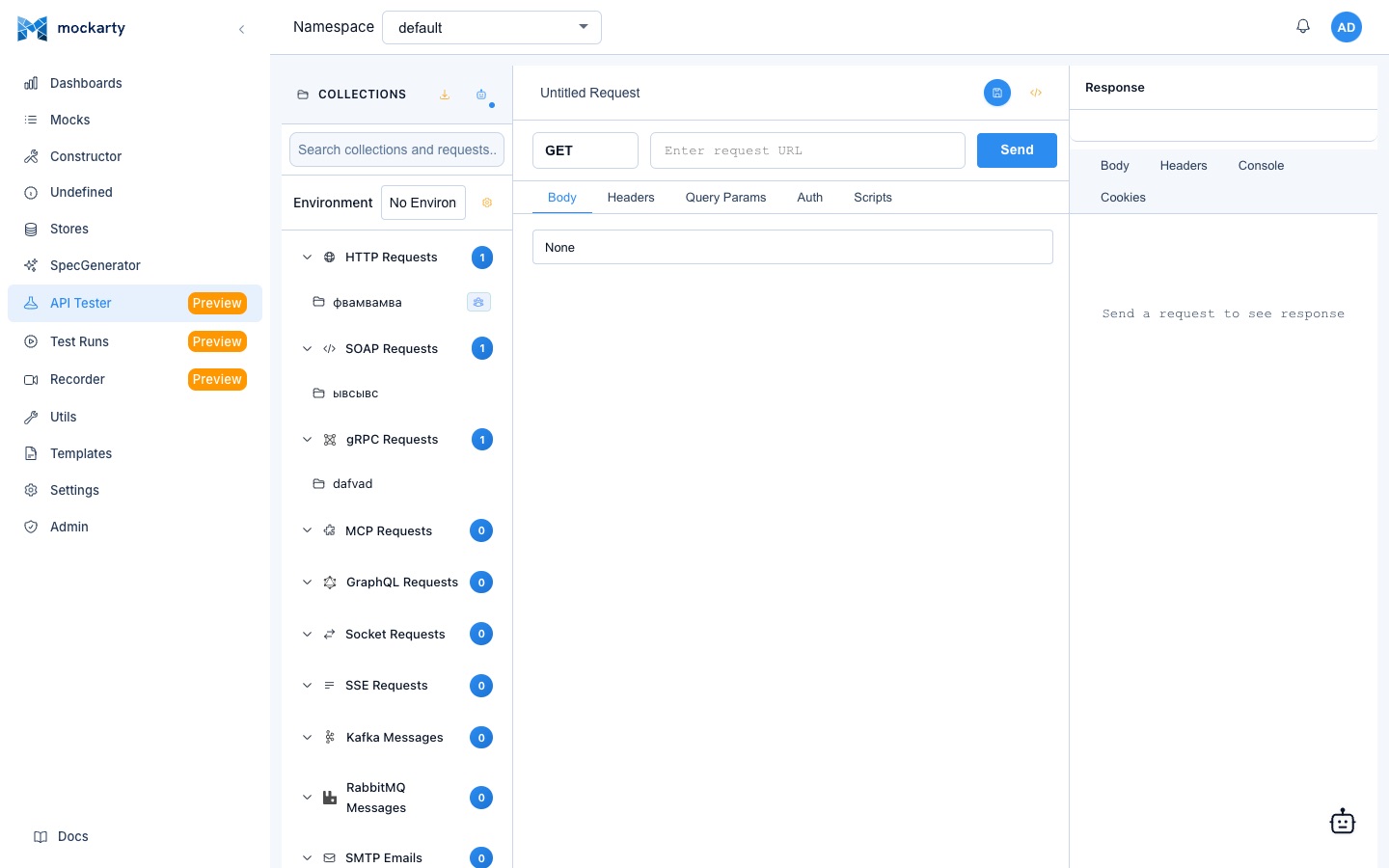Image resolution: width=1389 pixels, height=868 pixels.
Task: Click the blue save request icon
Action: coord(997,93)
